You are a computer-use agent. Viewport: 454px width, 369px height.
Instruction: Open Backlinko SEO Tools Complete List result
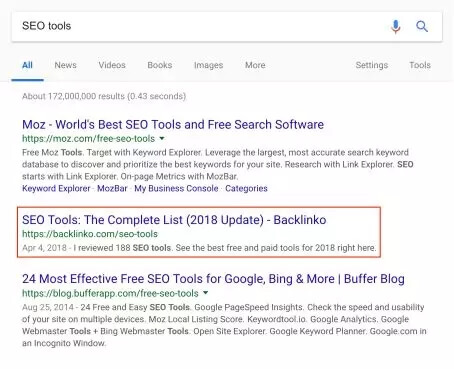coord(174,220)
